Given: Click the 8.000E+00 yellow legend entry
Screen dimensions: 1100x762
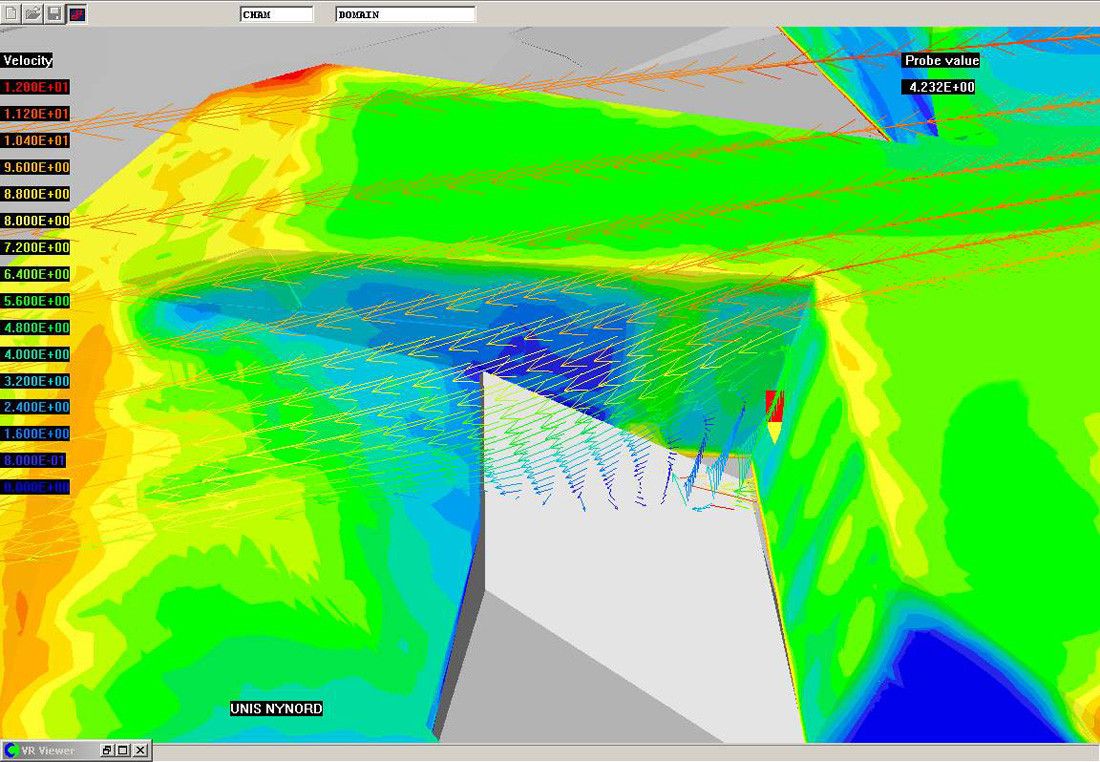Looking at the screenshot, I should (35, 221).
